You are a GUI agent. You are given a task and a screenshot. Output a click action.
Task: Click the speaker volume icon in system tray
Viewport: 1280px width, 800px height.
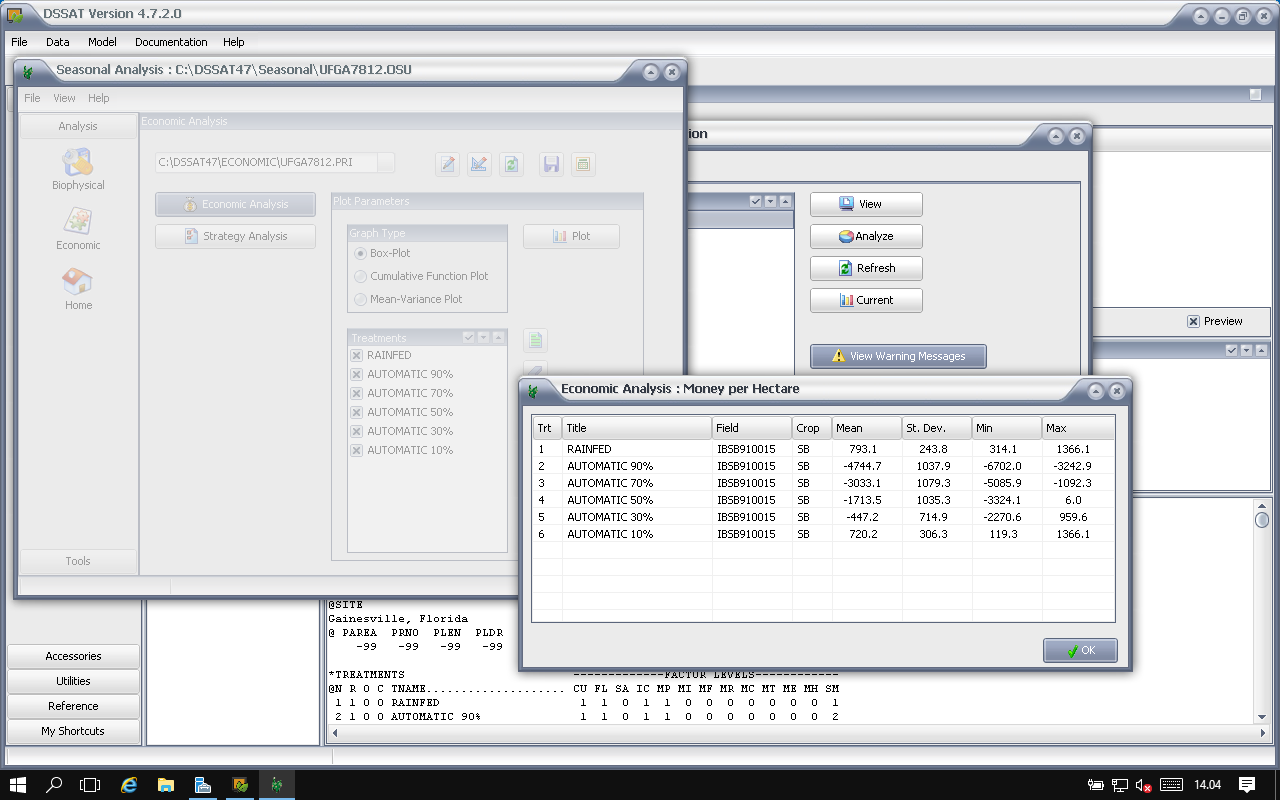1143,785
